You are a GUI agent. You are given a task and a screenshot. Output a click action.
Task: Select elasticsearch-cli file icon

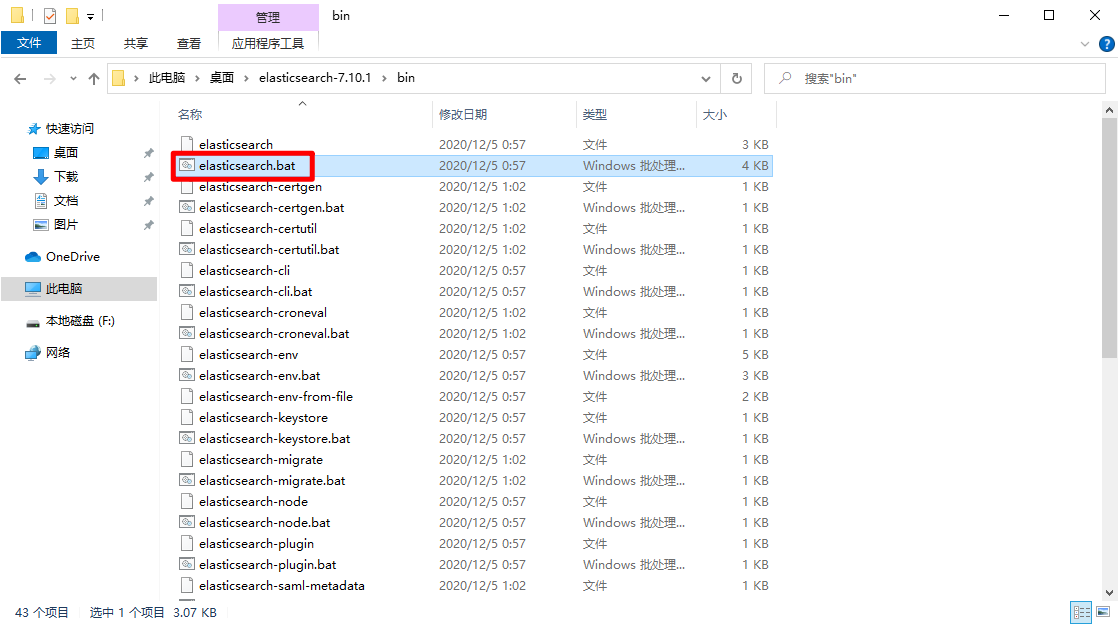[x=187, y=270]
